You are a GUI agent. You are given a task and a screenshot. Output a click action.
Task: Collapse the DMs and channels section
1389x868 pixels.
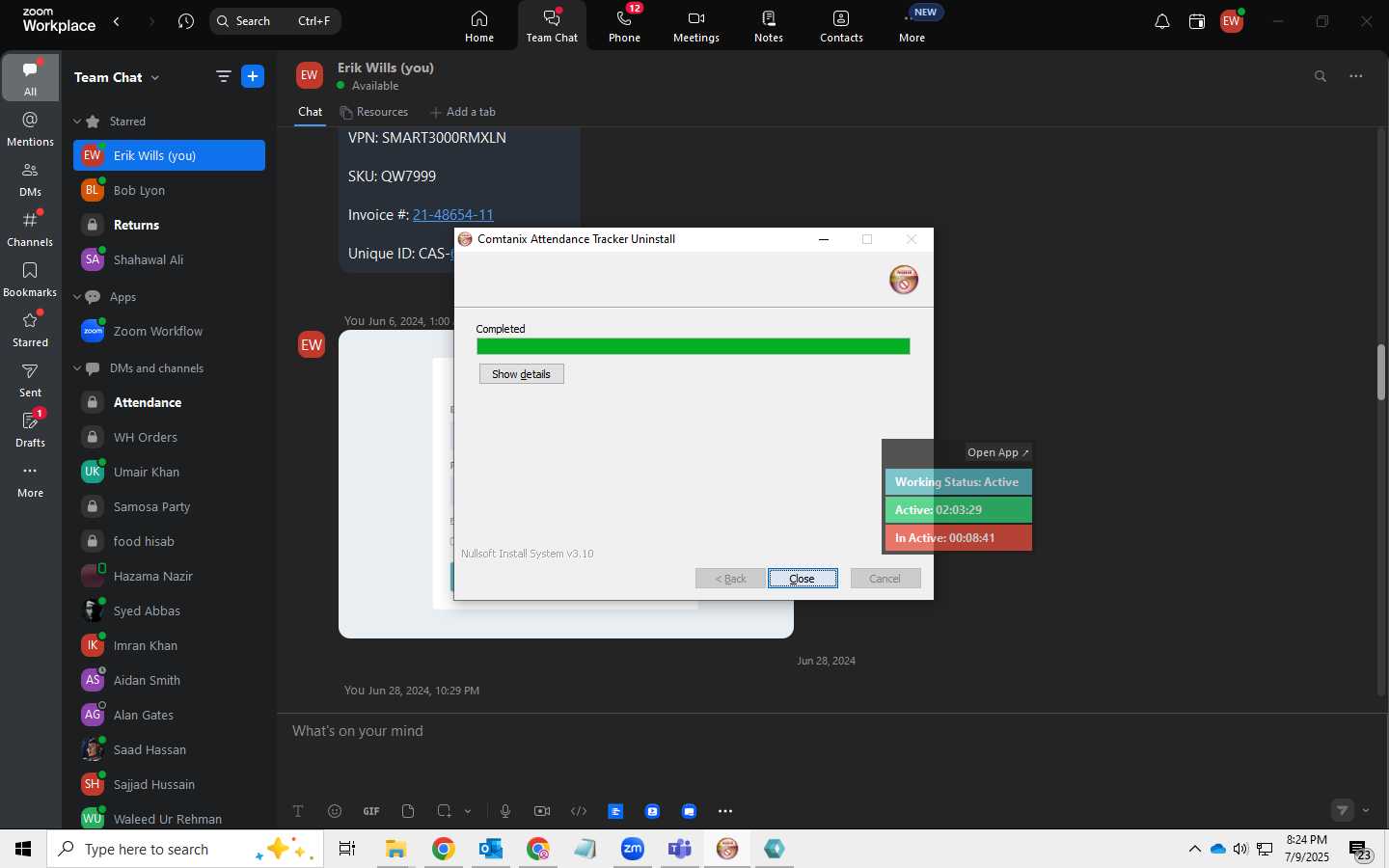(x=77, y=368)
